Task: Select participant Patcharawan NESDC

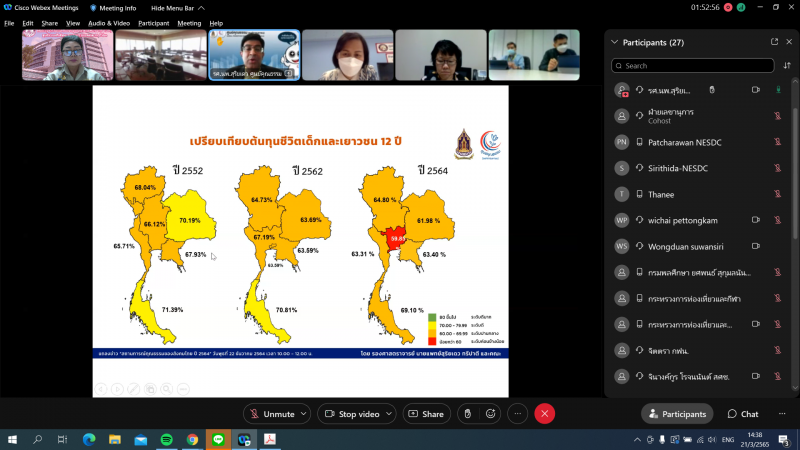Action: (699, 142)
